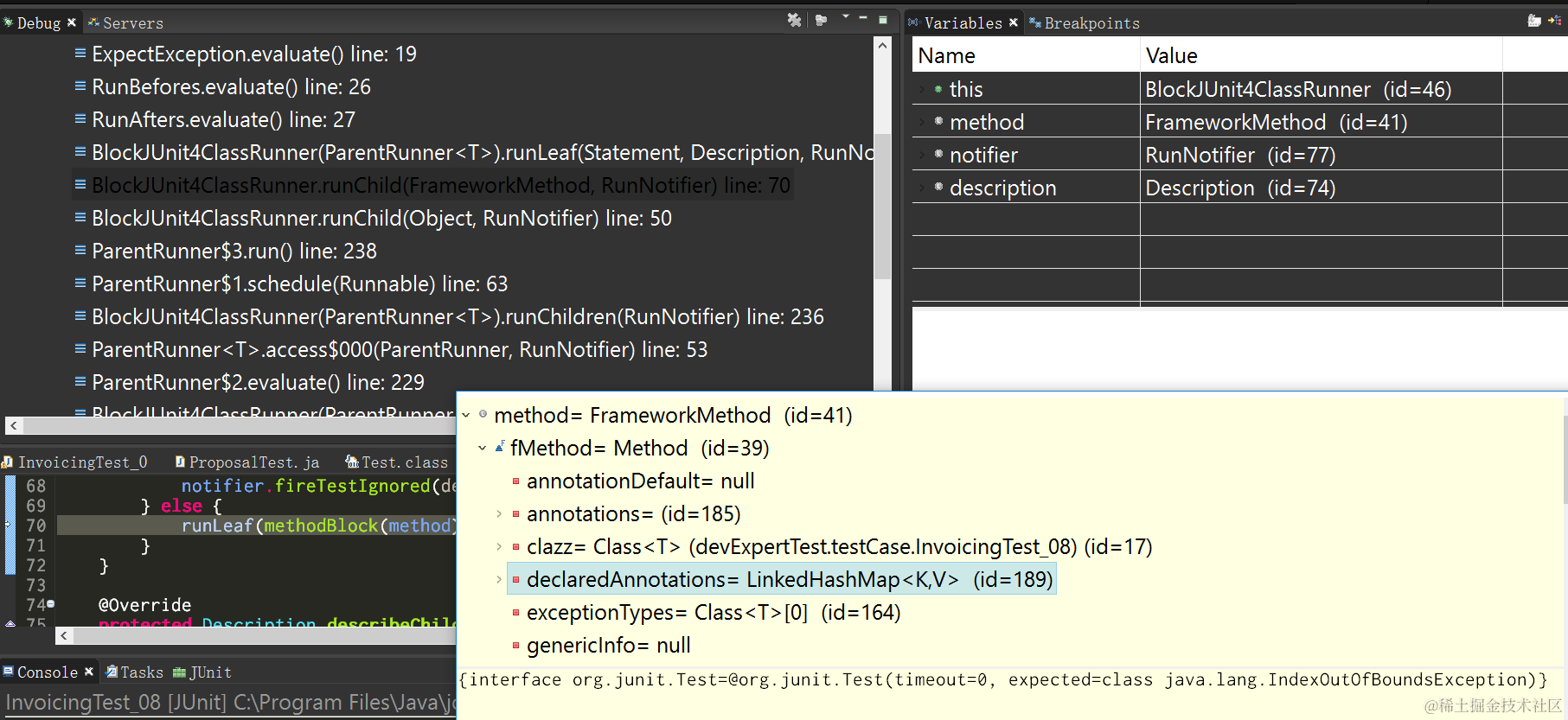
Task: Maximize the Debug view panel
Action: pyautogui.click(x=882, y=19)
